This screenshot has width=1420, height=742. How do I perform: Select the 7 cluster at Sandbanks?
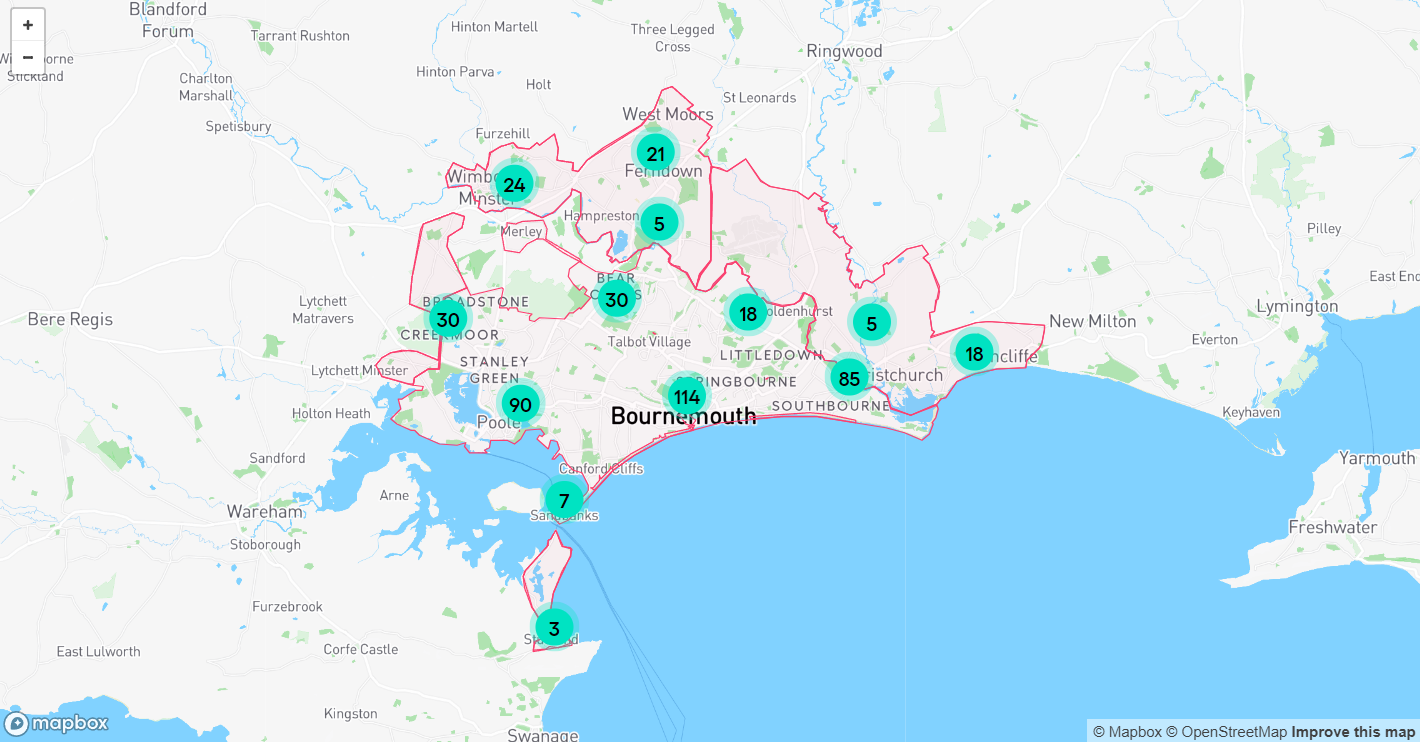tap(564, 500)
